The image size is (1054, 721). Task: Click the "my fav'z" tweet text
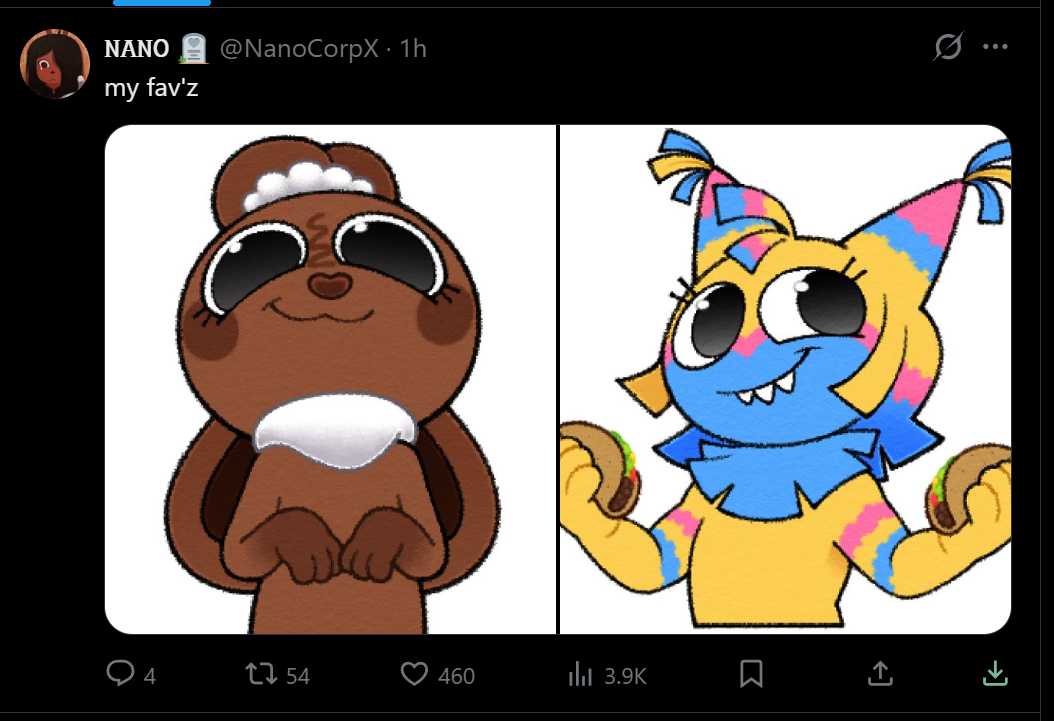(152, 87)
